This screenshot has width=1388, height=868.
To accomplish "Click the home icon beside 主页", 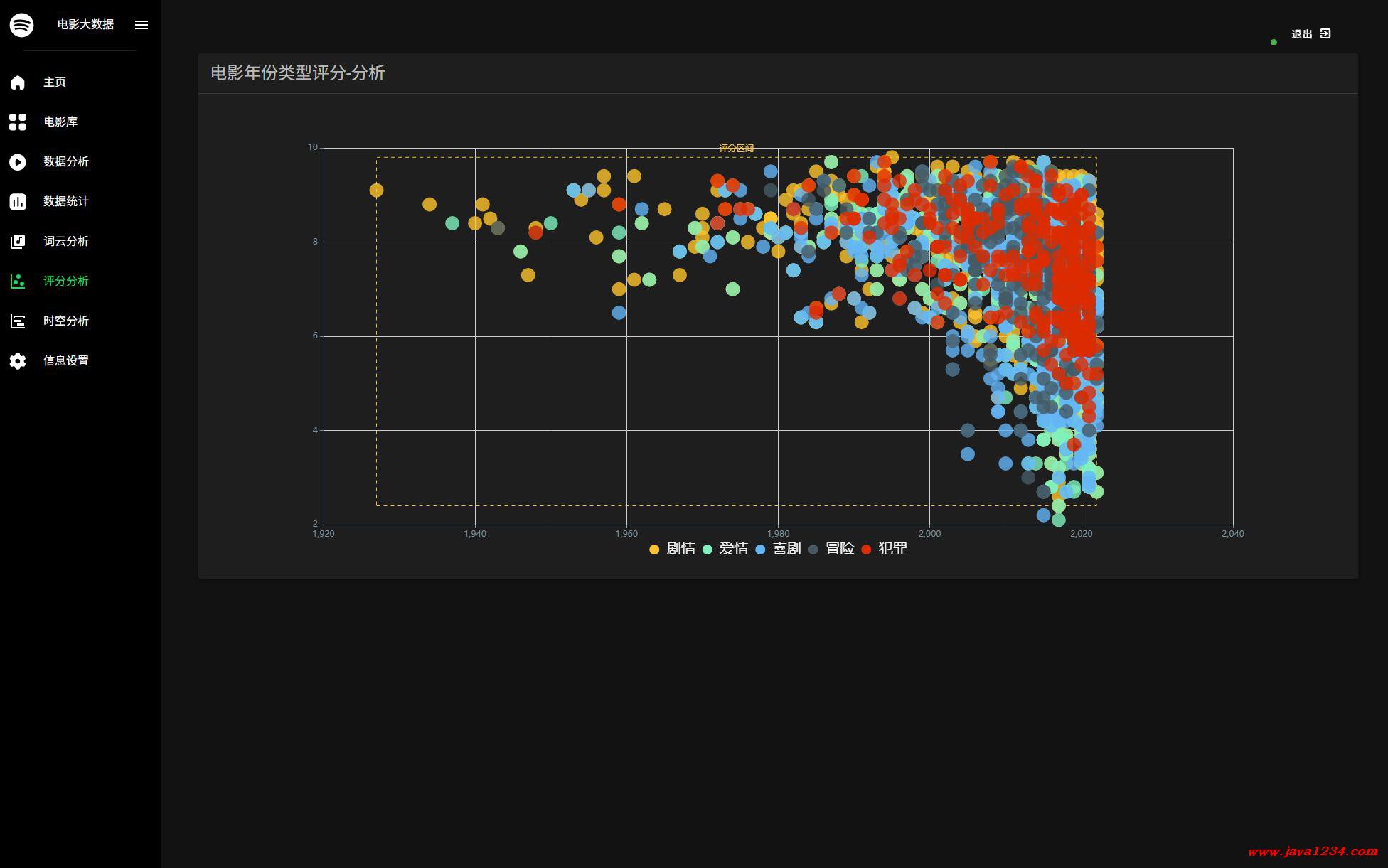I will click(x=18, y=82).
